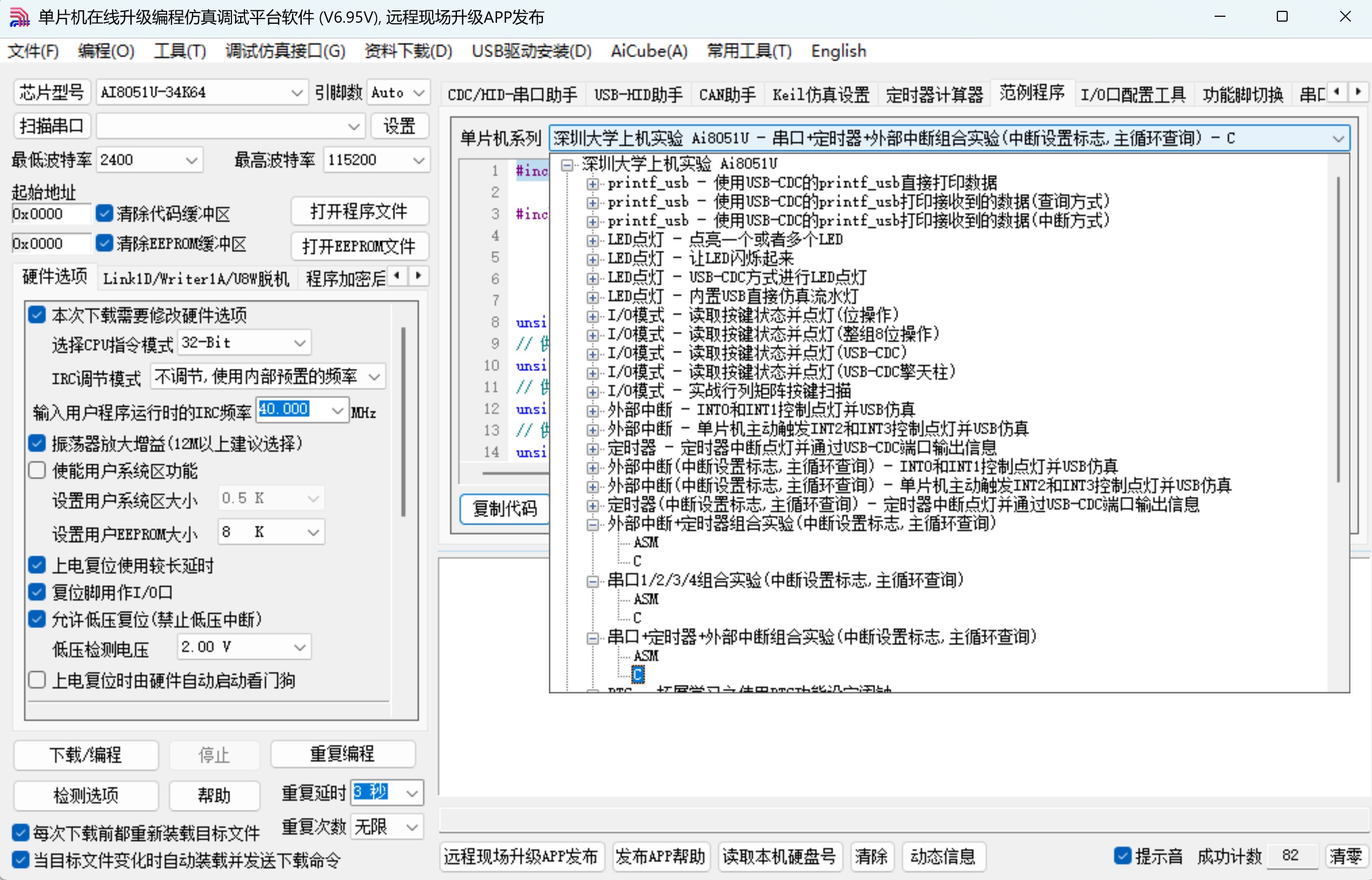Toggle 复位脚用作I/O口 checkbox
1372x880 pixels.
[x=37, y=592]
